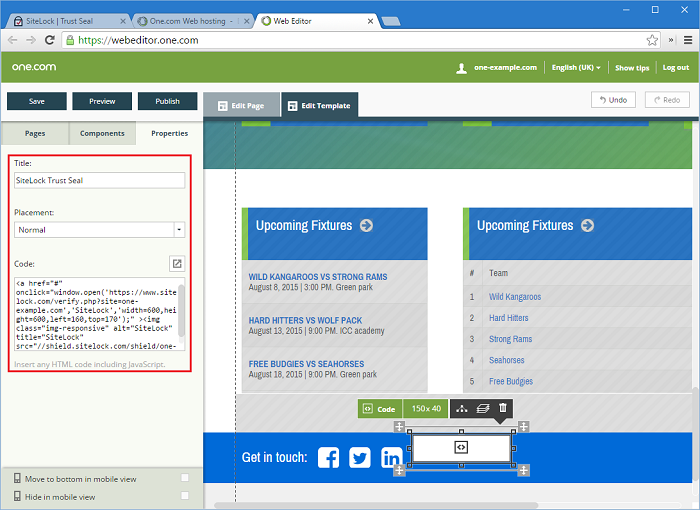Click Strong Rams in team table
The image size is (700, 510).
tap(510, 339)
